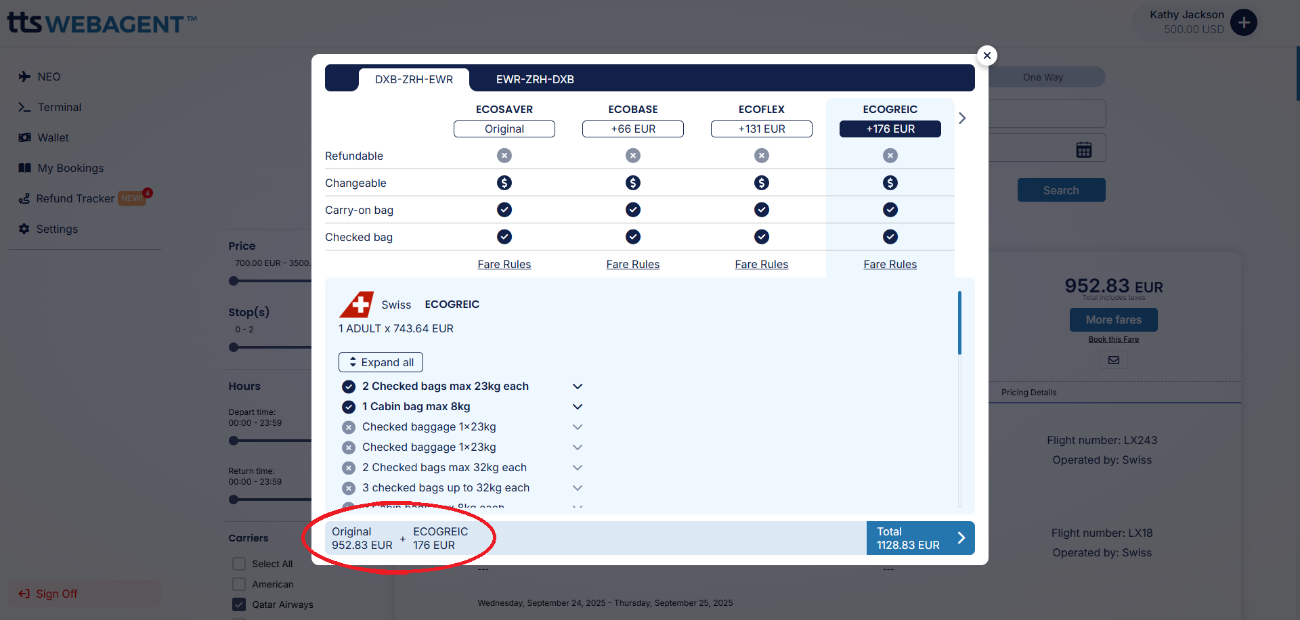Image resolution: width=1300 pixels, height=620 pixels.
Task: Open the Pricing Details tab
Action: point(1028,392)
